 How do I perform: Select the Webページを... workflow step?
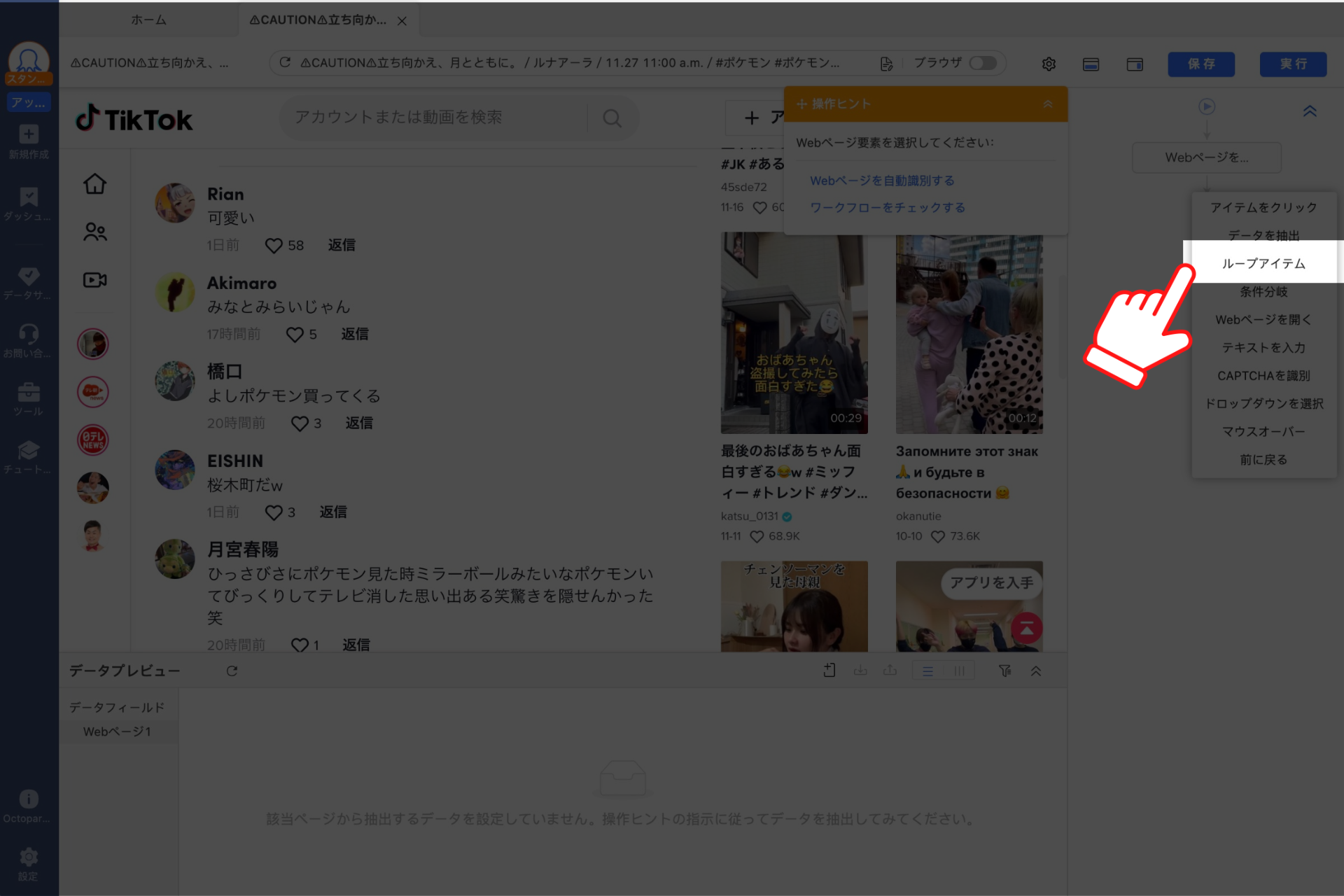[x=1207, y=157]
